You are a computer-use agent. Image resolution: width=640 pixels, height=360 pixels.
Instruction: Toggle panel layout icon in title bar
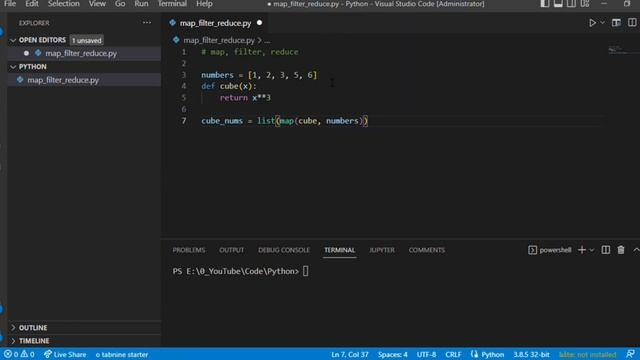click(x=558, y=4)
